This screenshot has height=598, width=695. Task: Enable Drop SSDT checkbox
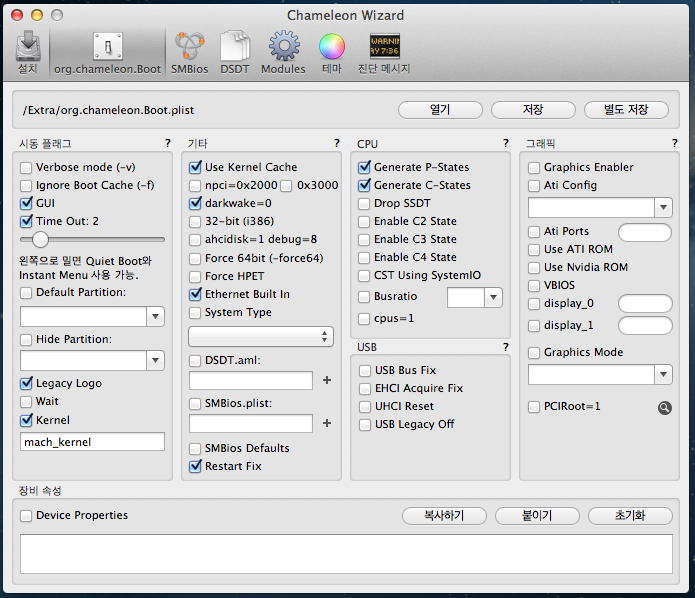pyautogui.click(x=364, y=203)
